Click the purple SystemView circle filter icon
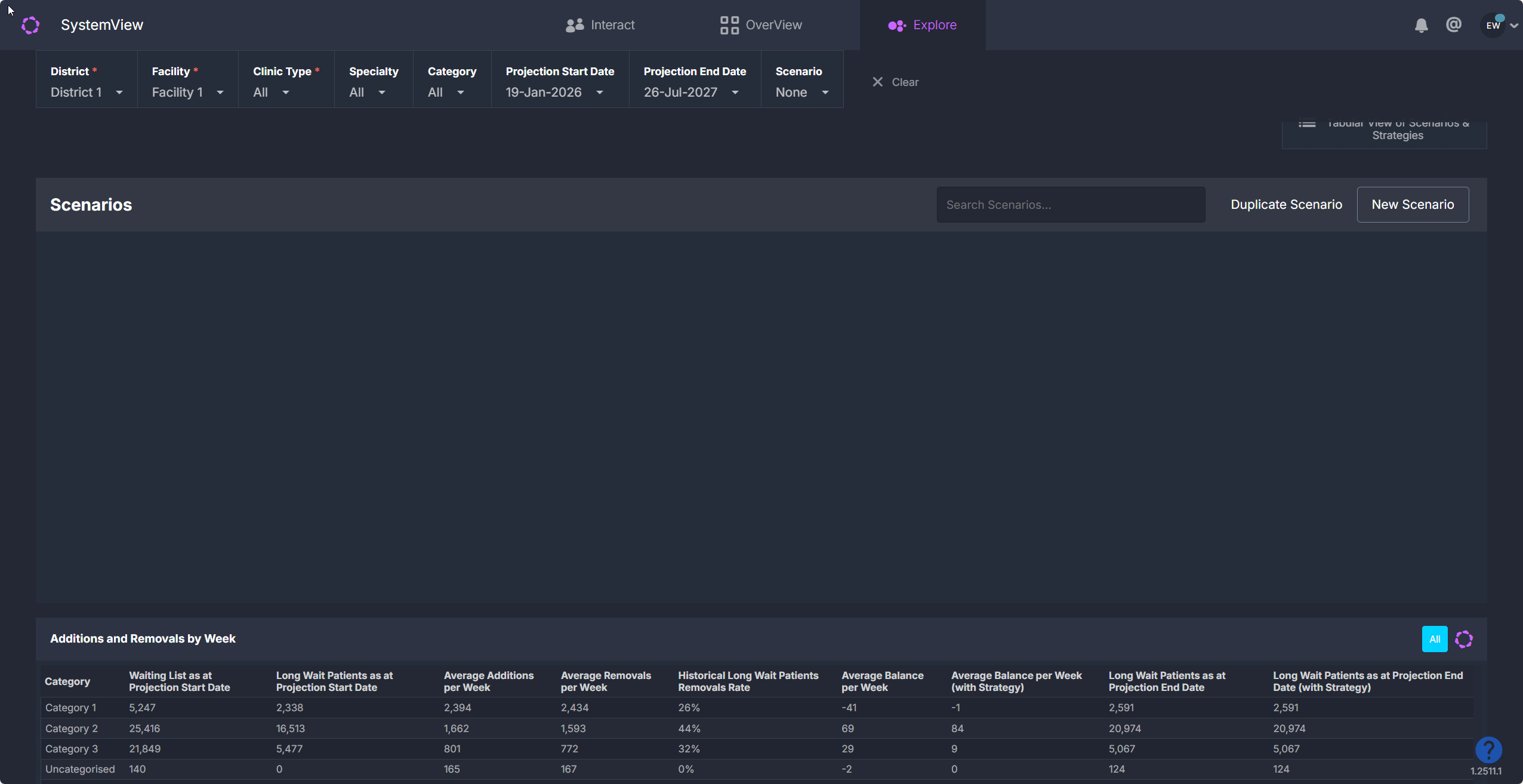Screen dimensions: 1523x784 pyautogui.click(x=1463, y=639)
